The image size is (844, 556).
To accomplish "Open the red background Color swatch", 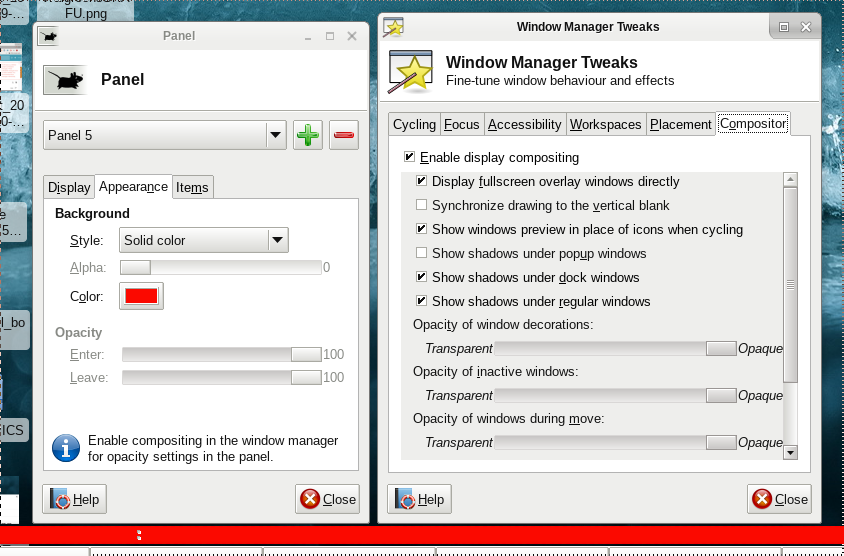I will 141,296.
